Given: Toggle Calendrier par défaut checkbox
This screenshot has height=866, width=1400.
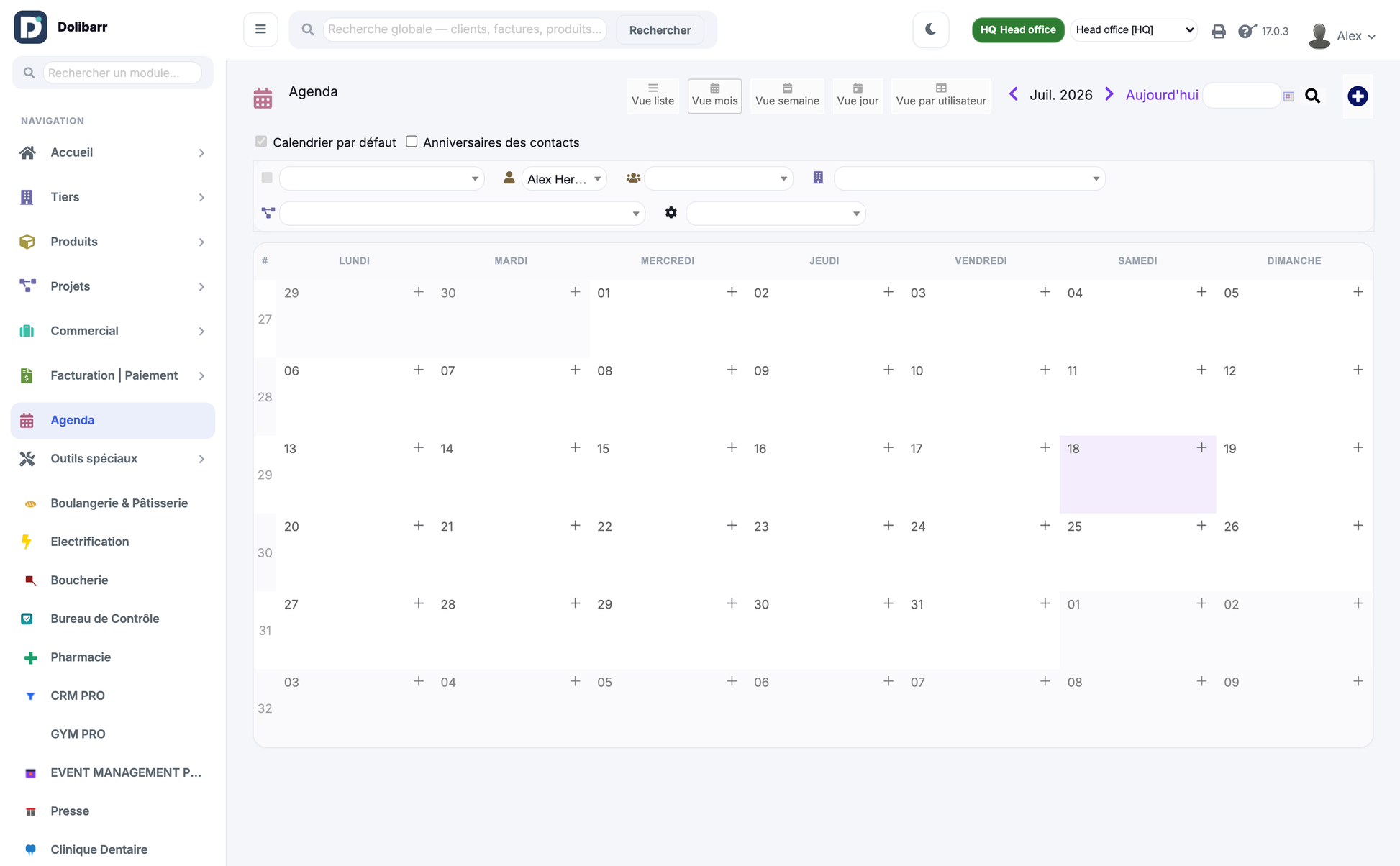Looking at the screenshot, I should (261, 141).
